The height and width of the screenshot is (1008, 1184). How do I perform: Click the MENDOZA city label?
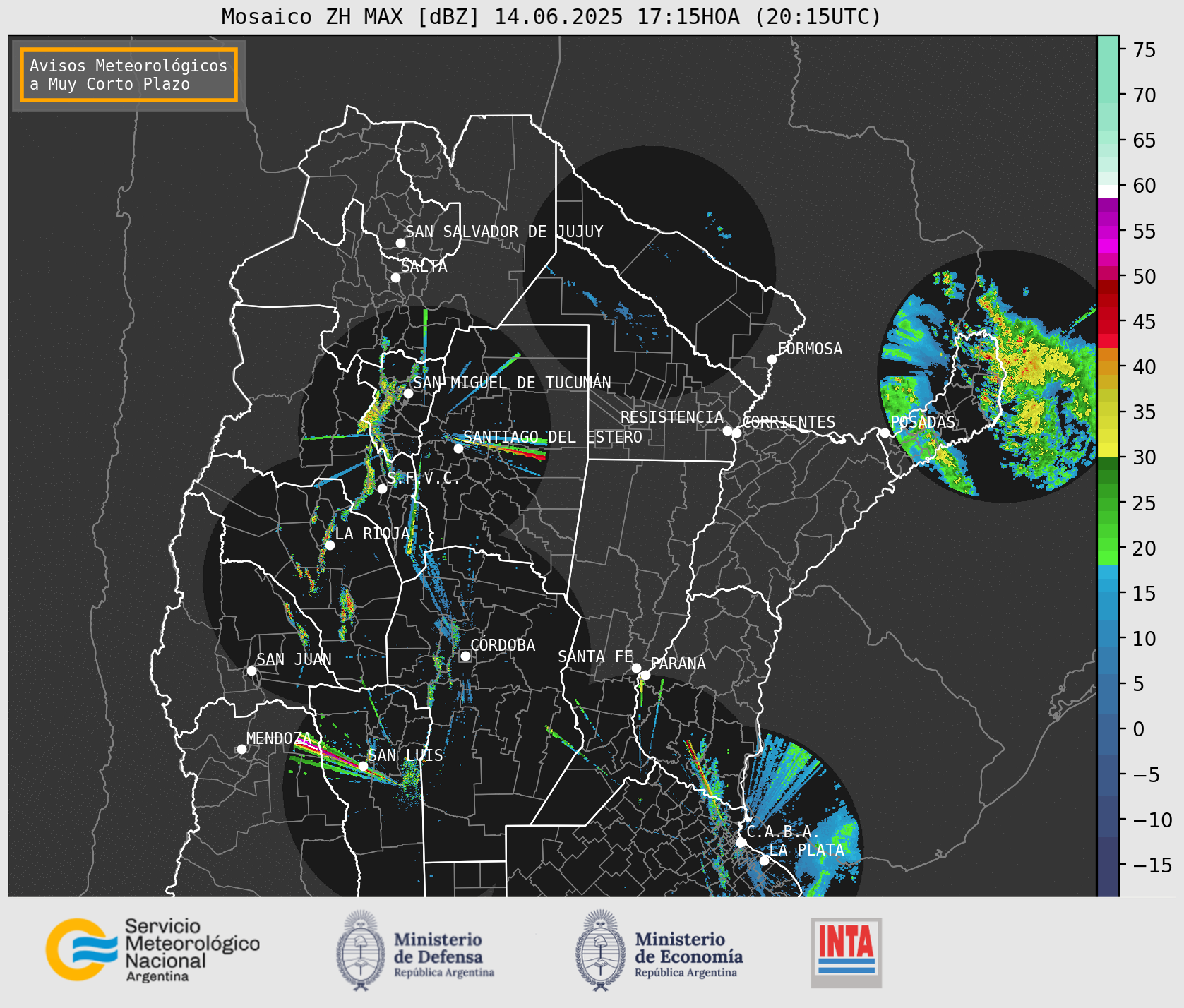pos(279,738)
